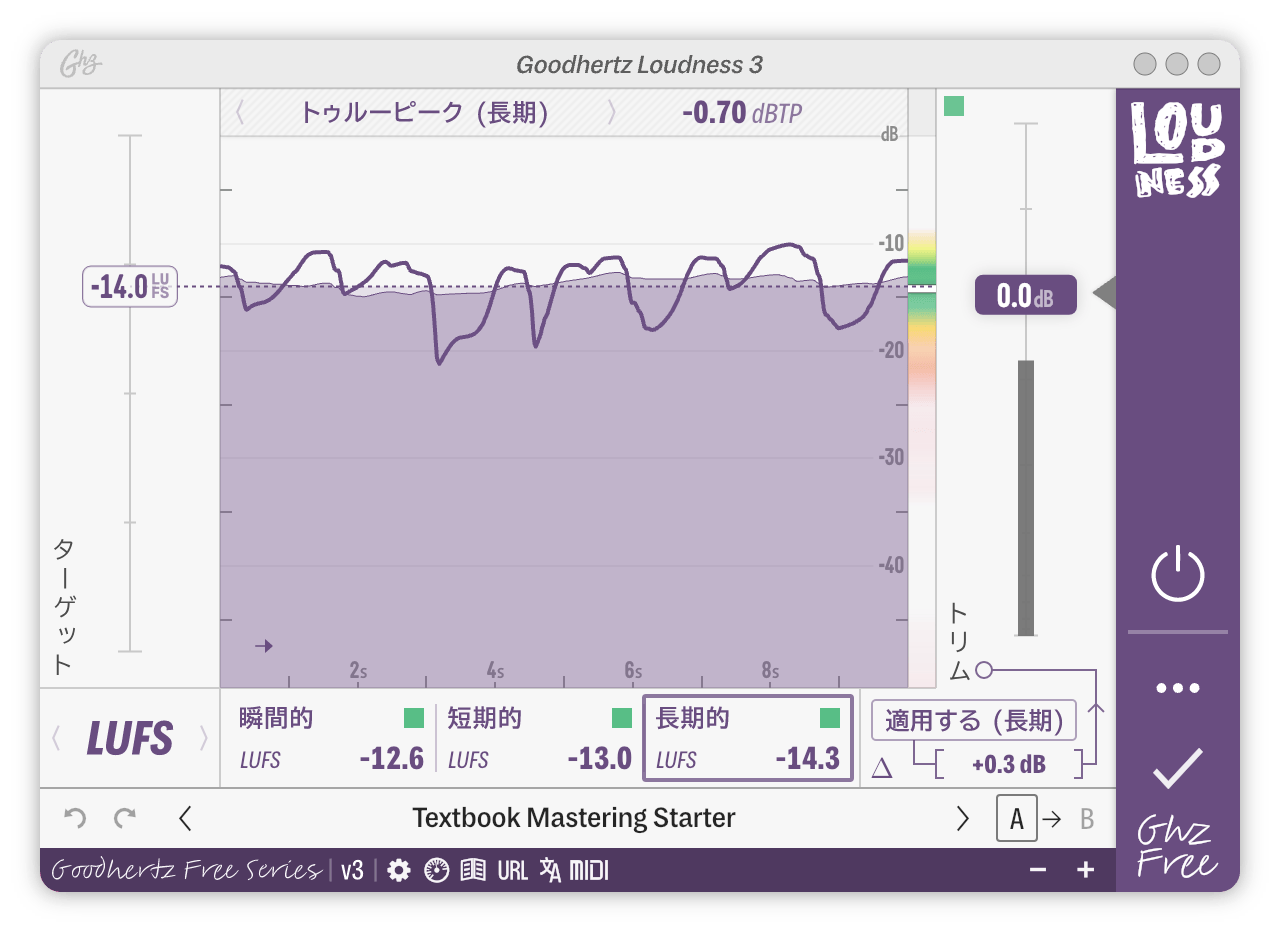The width and height of the screenshot is (1280, 932).
Task: Click the gray trim level meter bar
Action: click(x=1025, y=498)
